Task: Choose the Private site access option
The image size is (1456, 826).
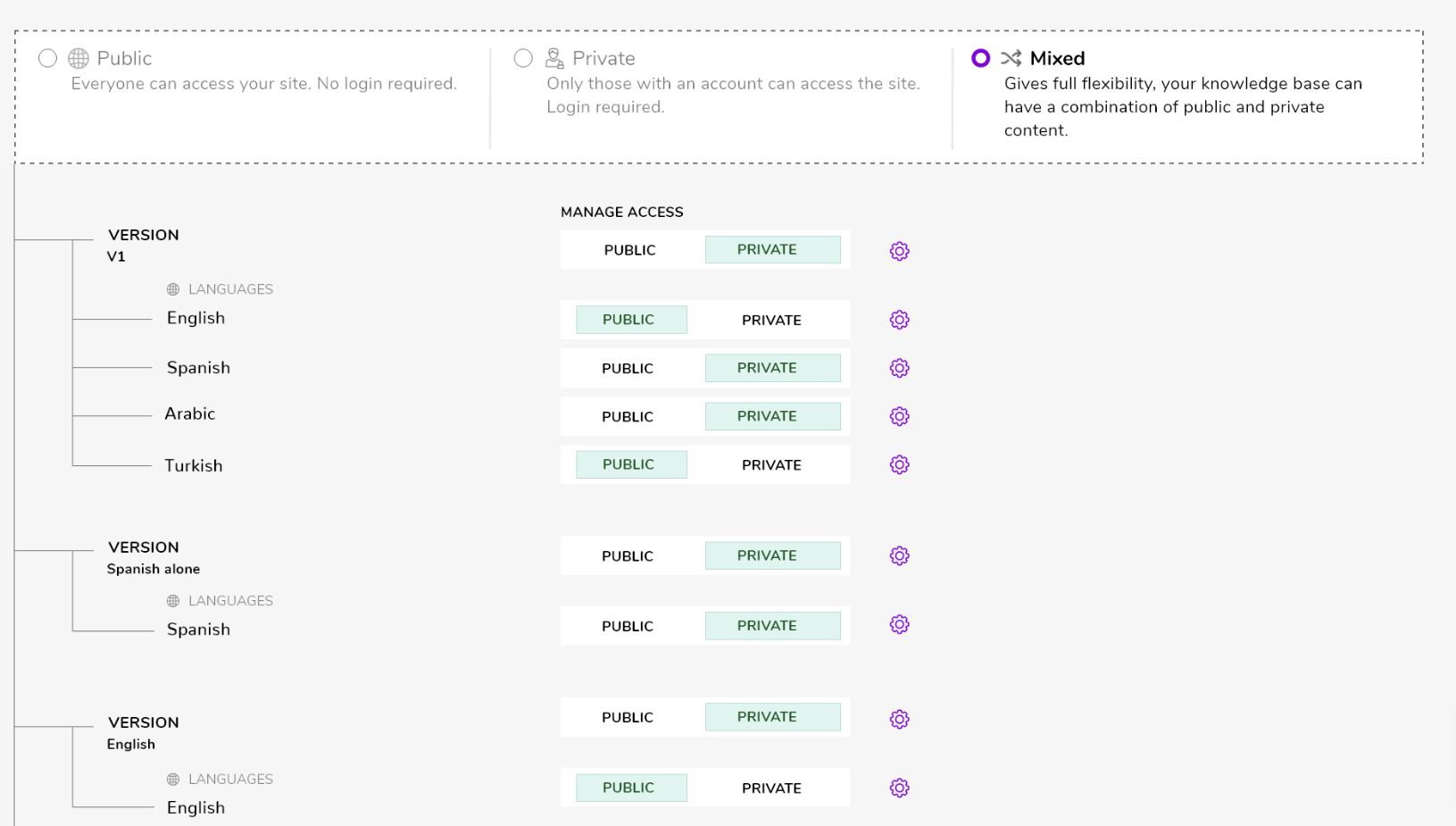Action: click(x=524, y=58)
